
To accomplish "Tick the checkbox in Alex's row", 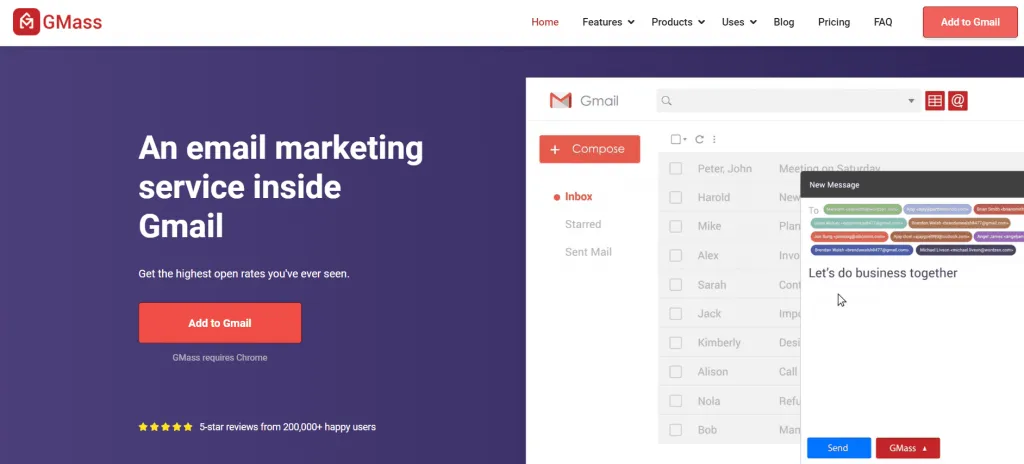I will 675,256.
